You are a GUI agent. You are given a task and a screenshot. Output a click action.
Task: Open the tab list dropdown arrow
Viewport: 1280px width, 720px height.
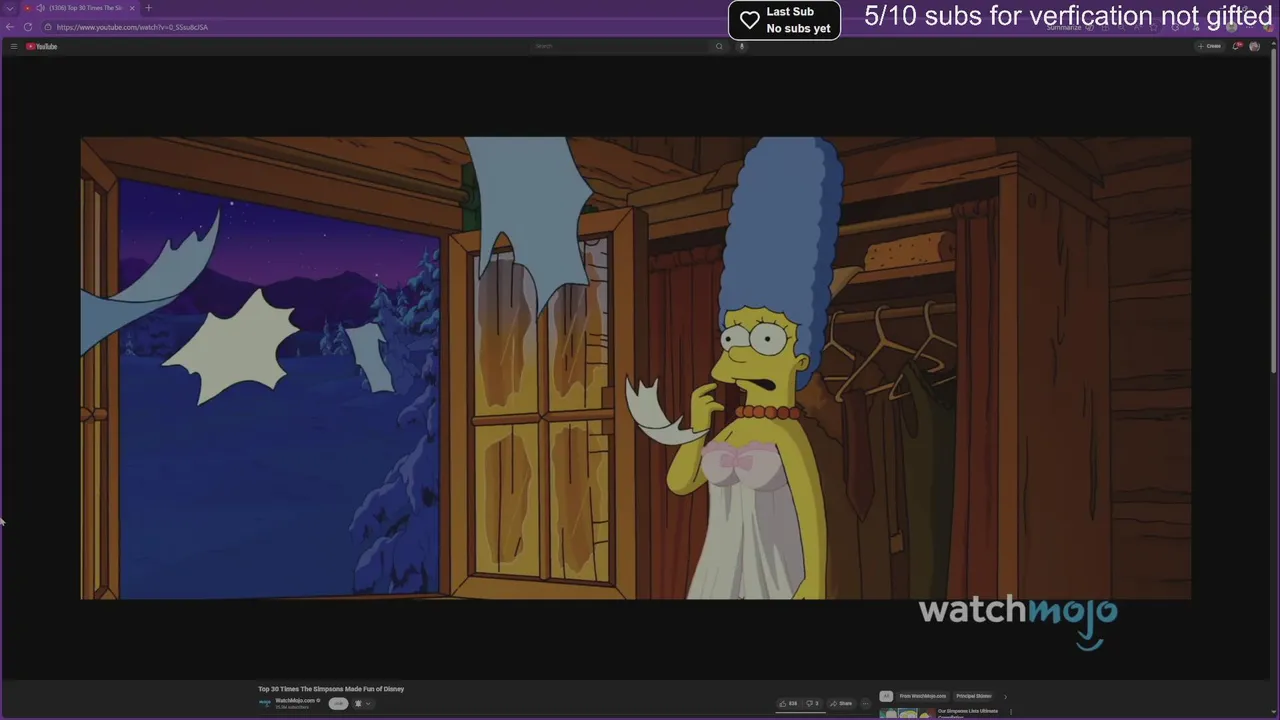pyautogui.click(x=9, y=8)
